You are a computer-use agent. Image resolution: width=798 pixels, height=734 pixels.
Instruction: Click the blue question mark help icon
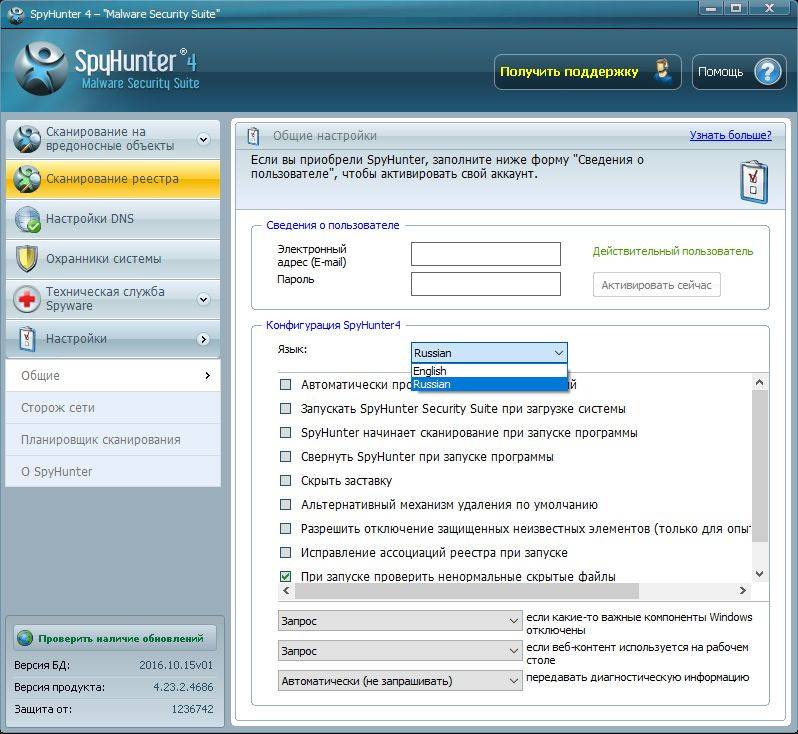pyautogui.click(x=767, y=72)
